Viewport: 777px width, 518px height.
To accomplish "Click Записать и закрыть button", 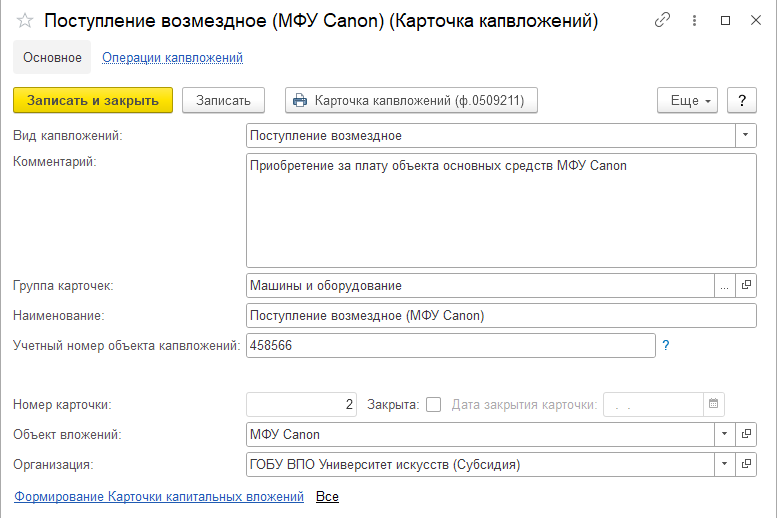I will 93,100.
